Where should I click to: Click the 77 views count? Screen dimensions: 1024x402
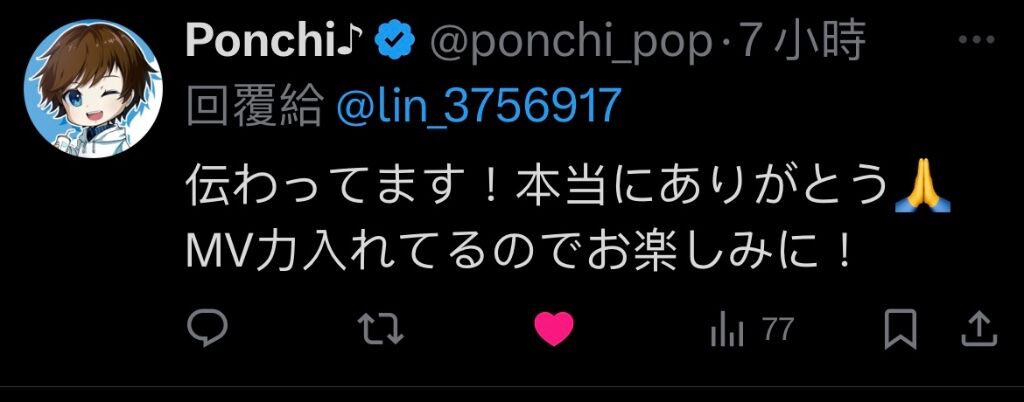click(x=777, y=330)
